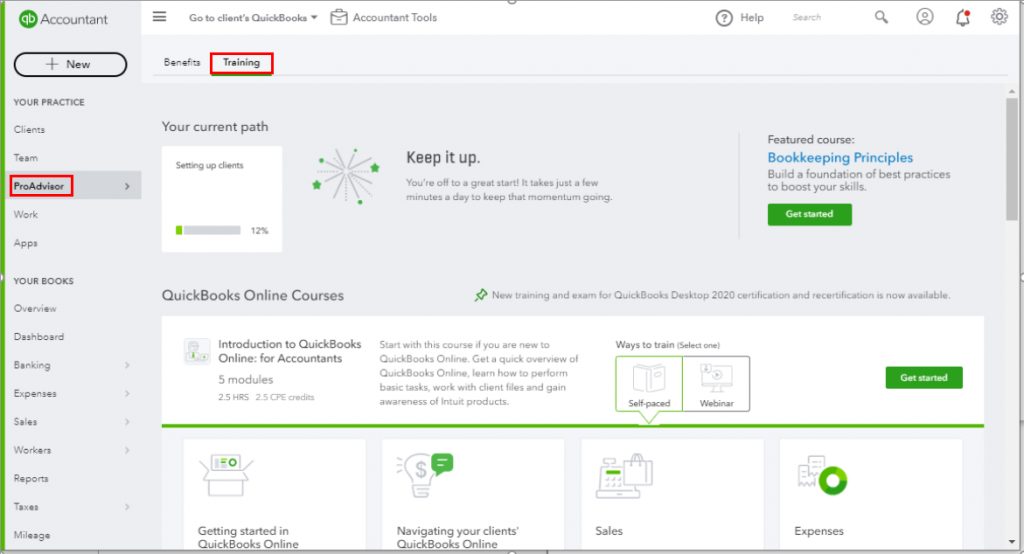Open the Getting started in QuickBooks Online card
The width and height of the screenshot is (1024, 554).
coord(274,494)
